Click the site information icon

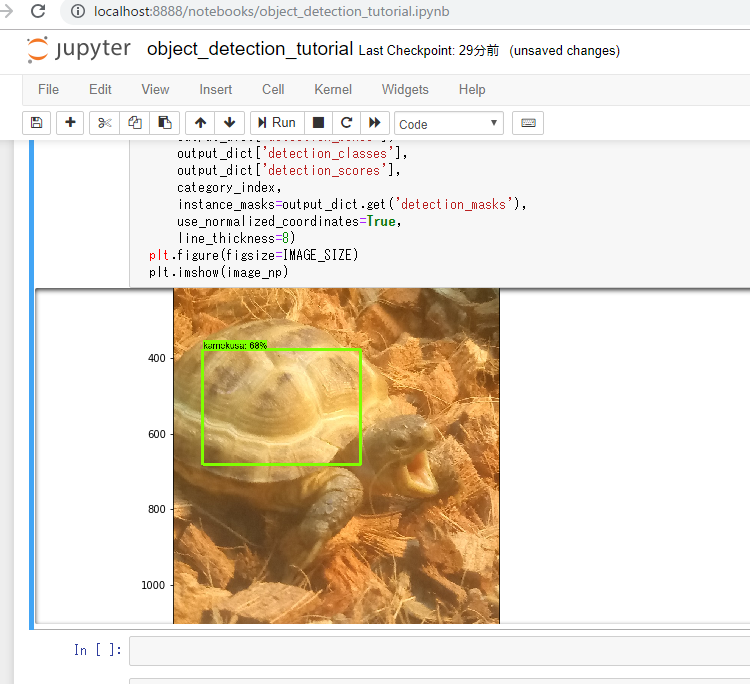pos(77,11)
